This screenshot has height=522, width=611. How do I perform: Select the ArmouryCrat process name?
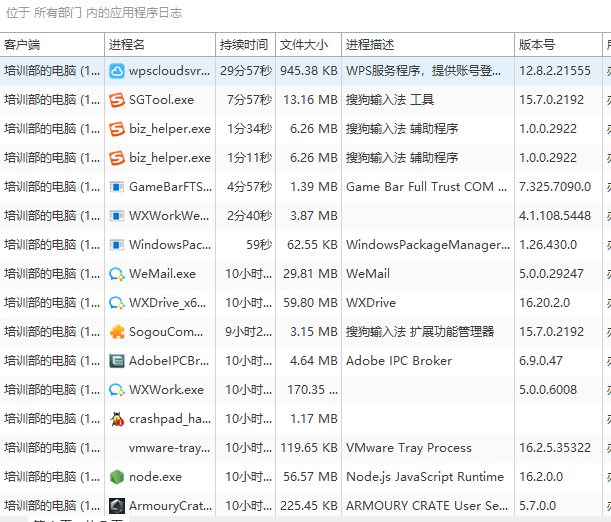(x=170, y=506)
